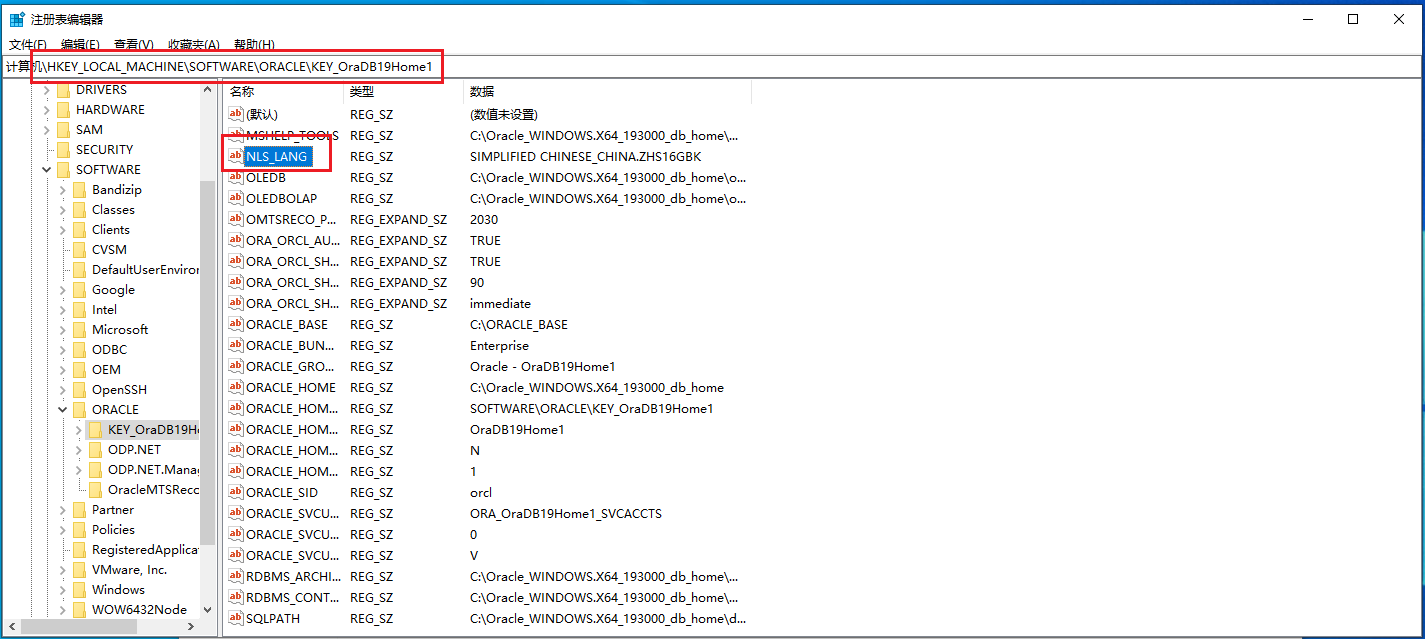Open the 帮助(H) help menu

(254, 45)
